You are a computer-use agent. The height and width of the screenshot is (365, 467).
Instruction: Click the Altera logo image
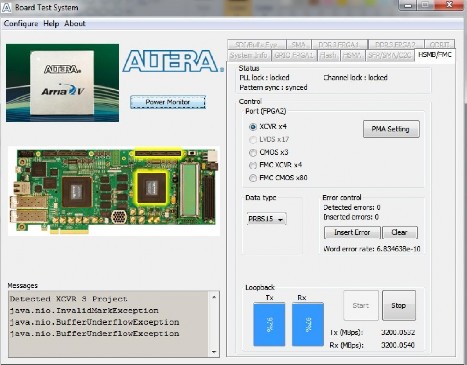click(x=173, y=61)
